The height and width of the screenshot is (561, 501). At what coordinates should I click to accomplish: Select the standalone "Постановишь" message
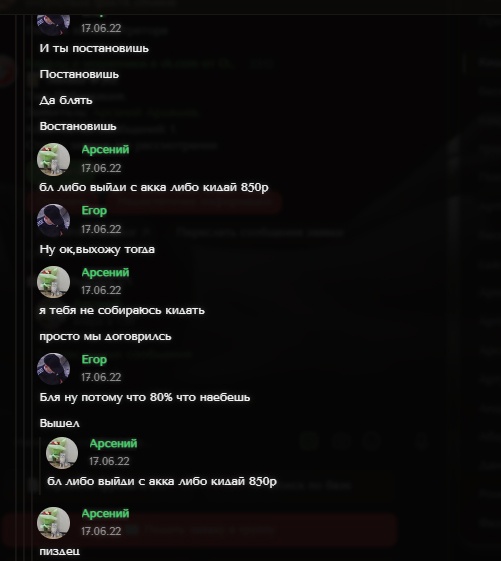(x=79, y=74)
